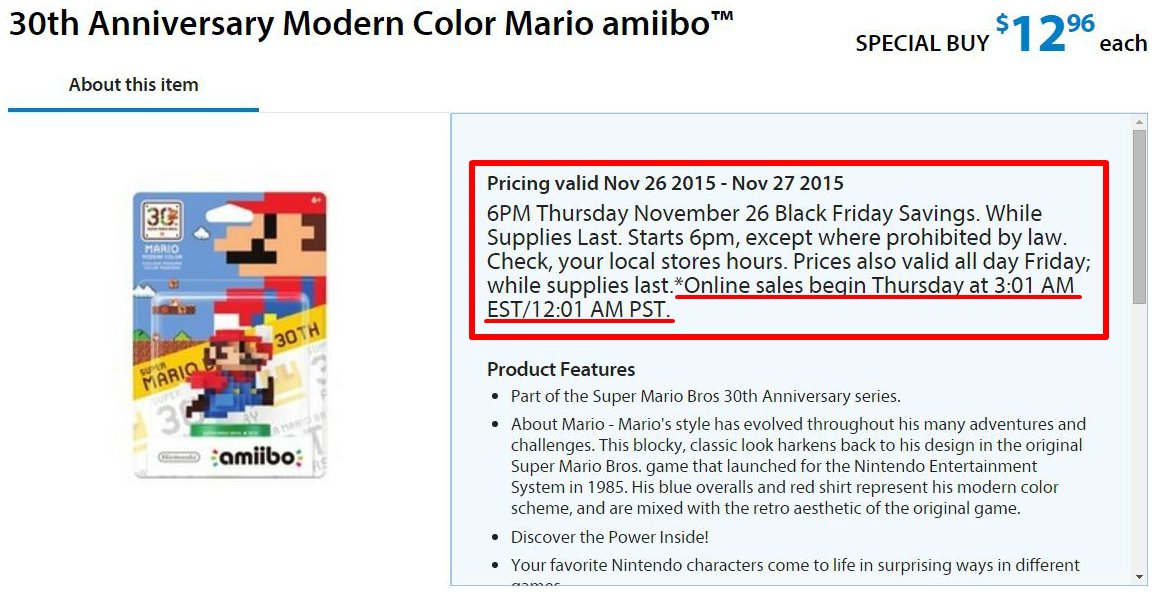The image size is (1168, 604).
Task: Click the scrollbar up arrow
Action: coord(1140,122)
